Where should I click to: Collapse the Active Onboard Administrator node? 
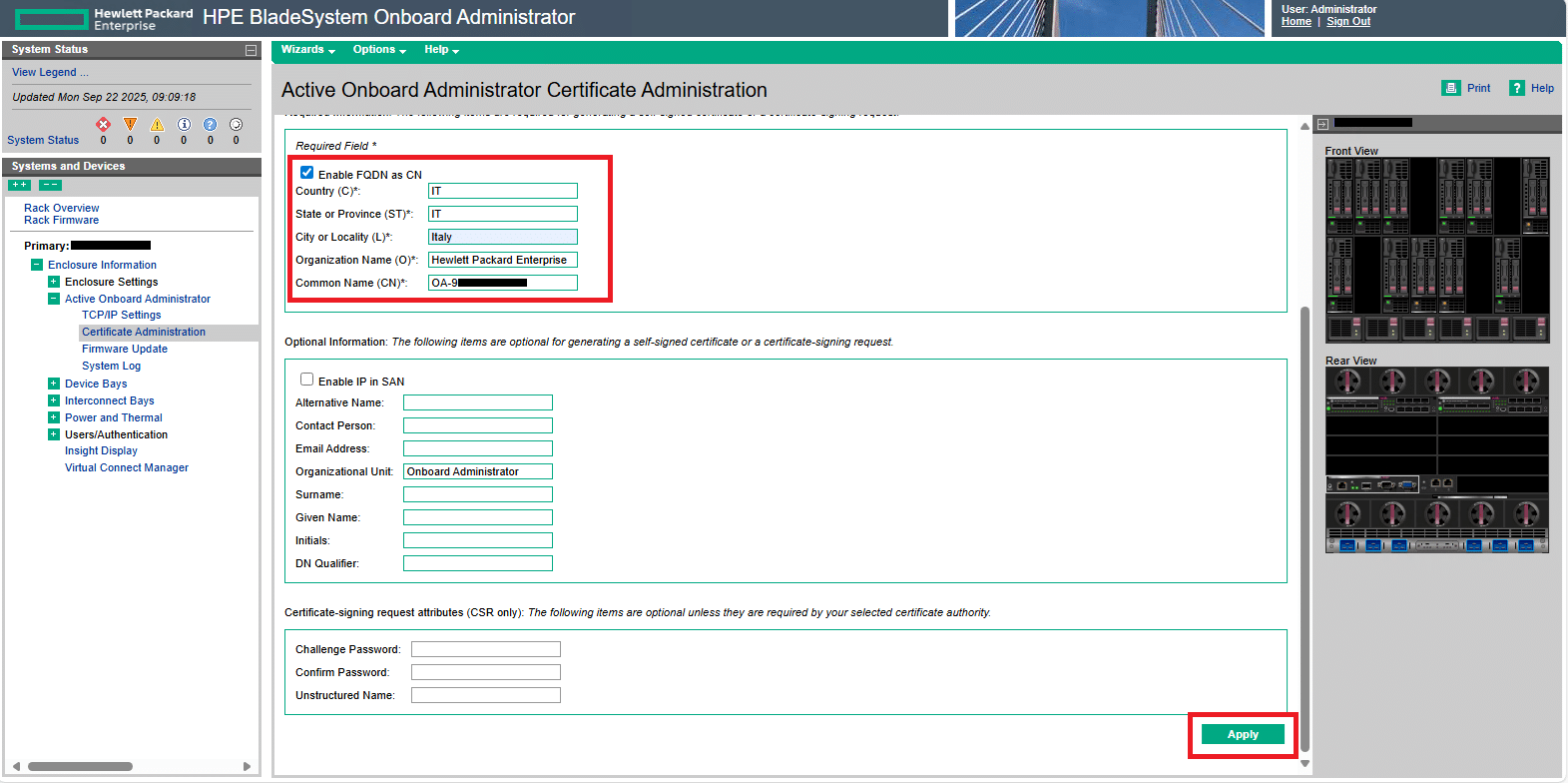pos(54,299)
